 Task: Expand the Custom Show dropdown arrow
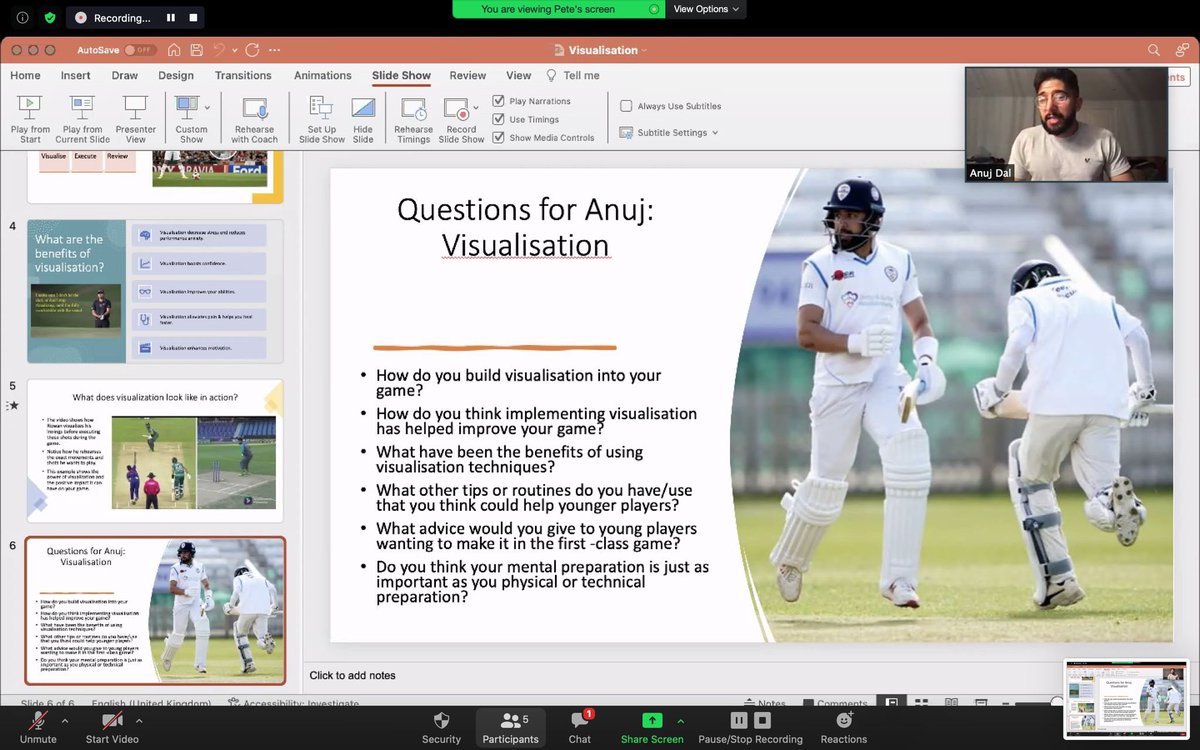(x=208, y=106)
